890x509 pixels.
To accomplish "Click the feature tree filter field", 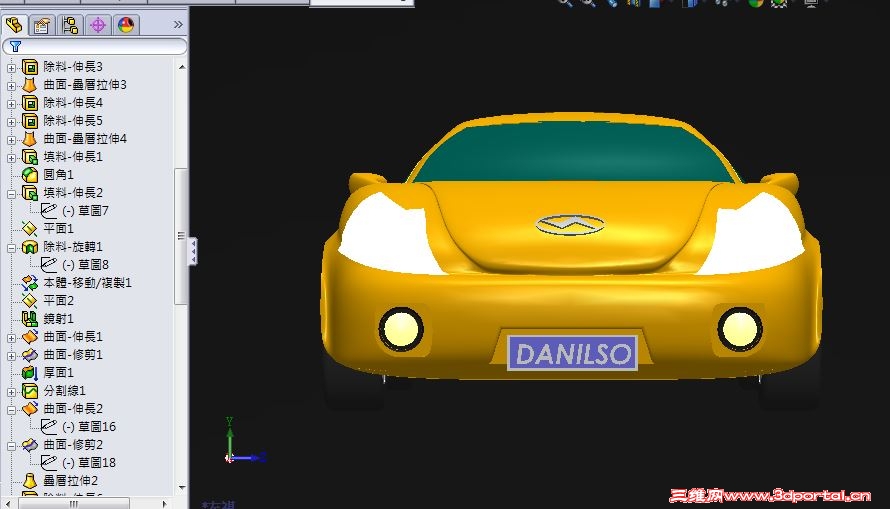I will click(x=95, y=46).
